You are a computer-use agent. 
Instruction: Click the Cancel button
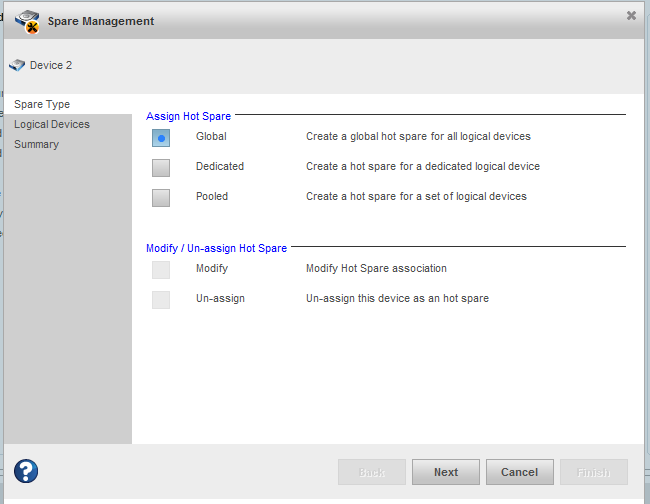coord(519,472)
